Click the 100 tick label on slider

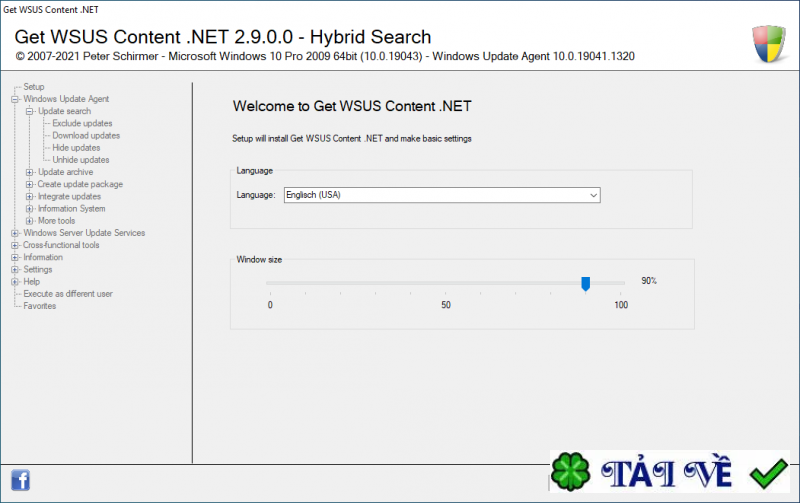click(x=621, y=305)
